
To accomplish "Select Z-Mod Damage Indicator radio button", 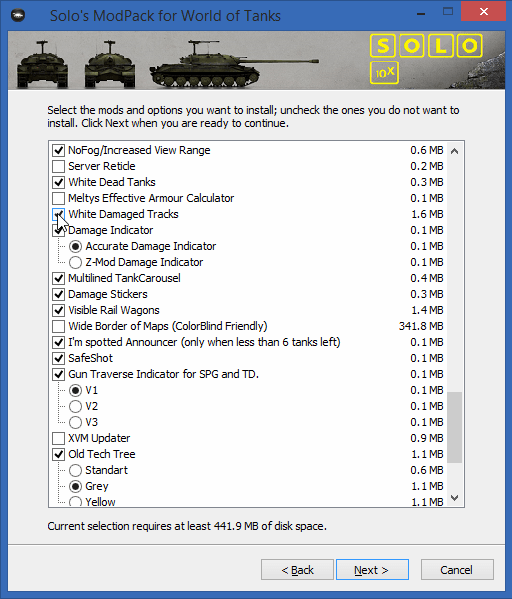I will point(75,262).
